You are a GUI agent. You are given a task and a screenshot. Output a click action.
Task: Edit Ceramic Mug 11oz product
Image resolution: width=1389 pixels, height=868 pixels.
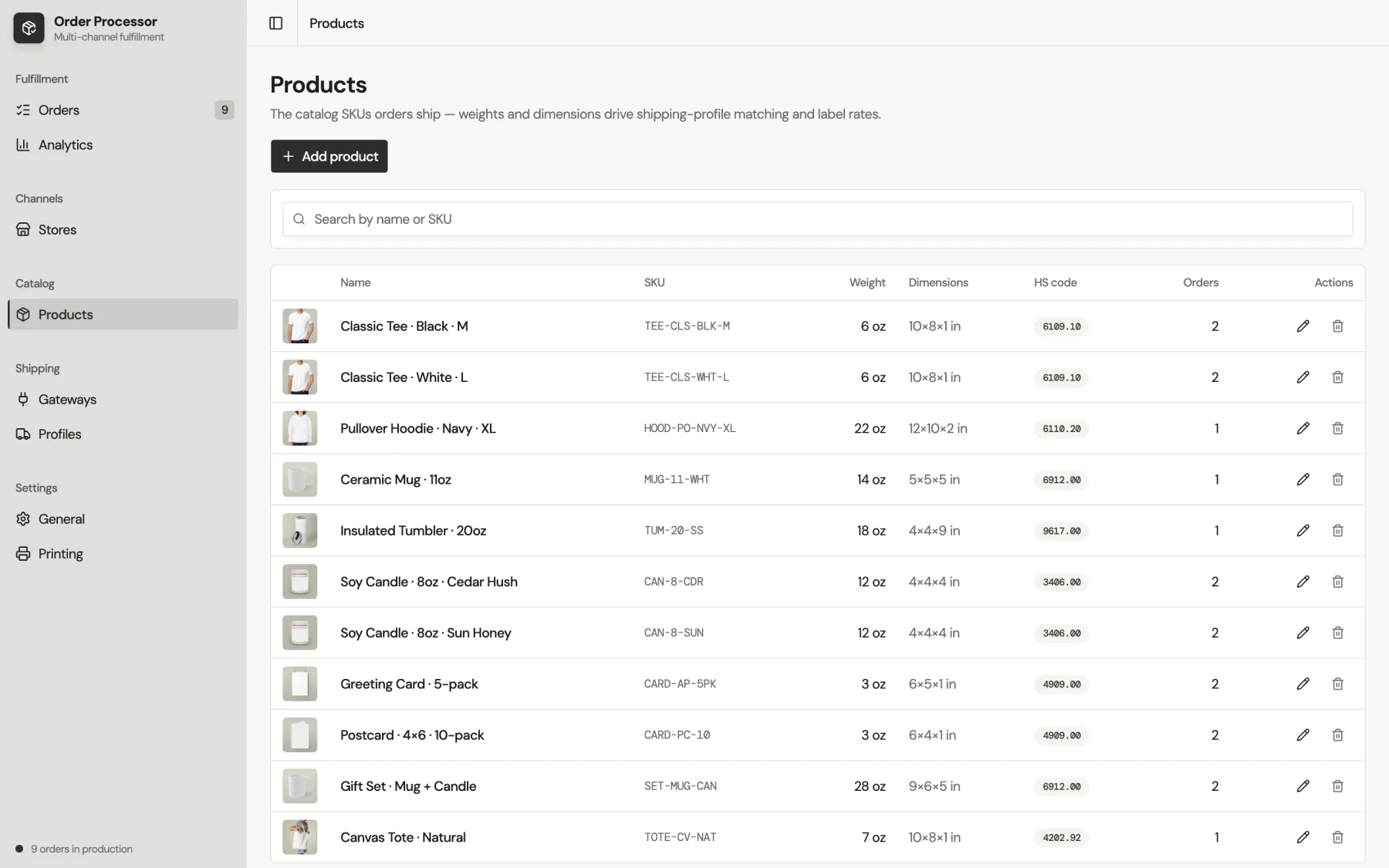(x=1303, y=479)
